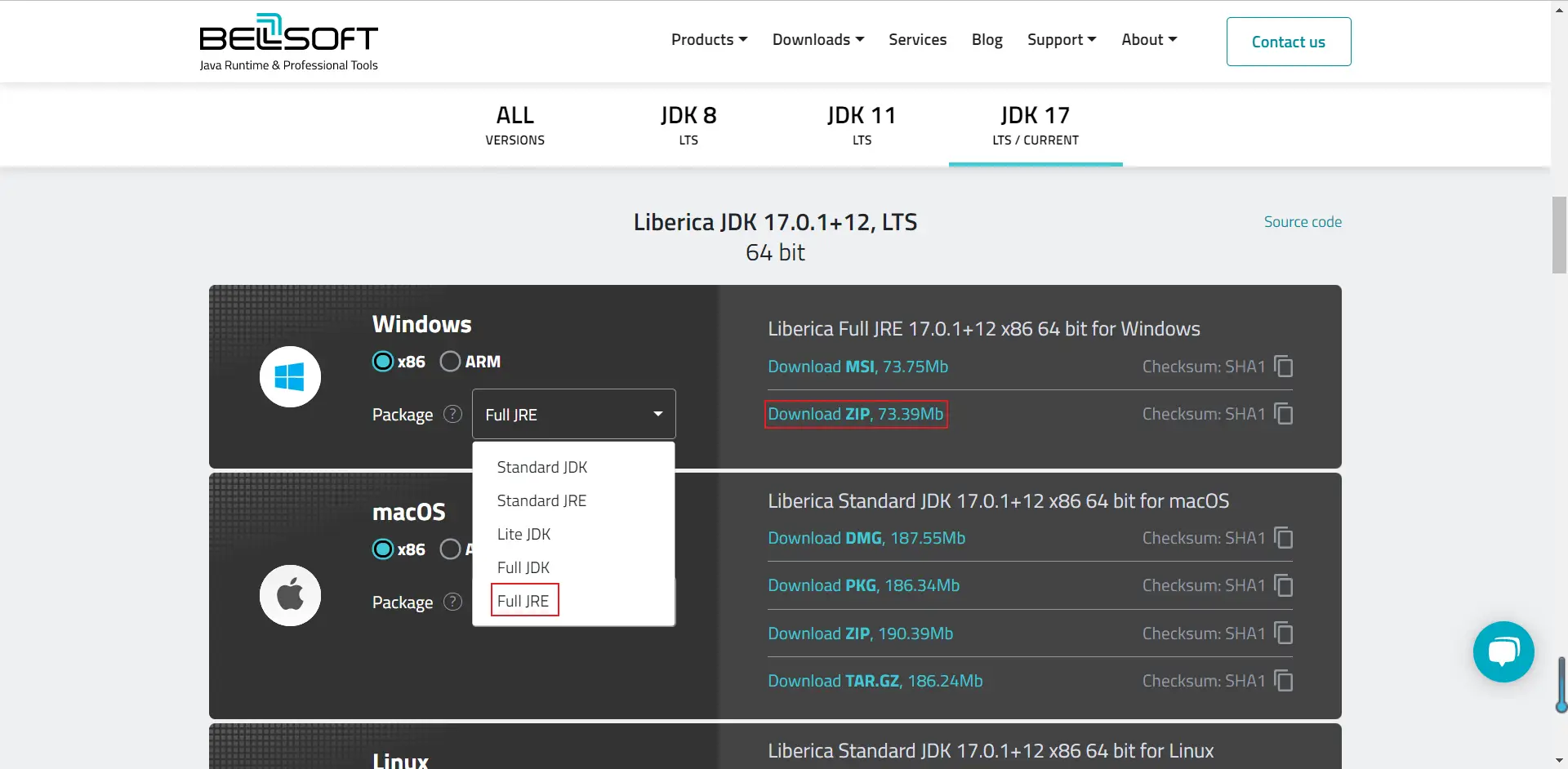Switch to the JDK 11 LTS tab

pyautogui.click(x=862, y=126)
